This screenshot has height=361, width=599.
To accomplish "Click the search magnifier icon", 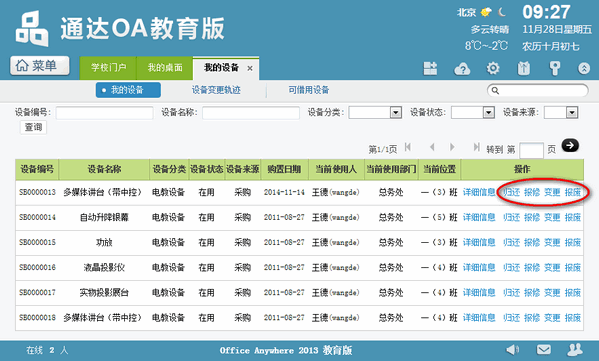I will [495, 91].
